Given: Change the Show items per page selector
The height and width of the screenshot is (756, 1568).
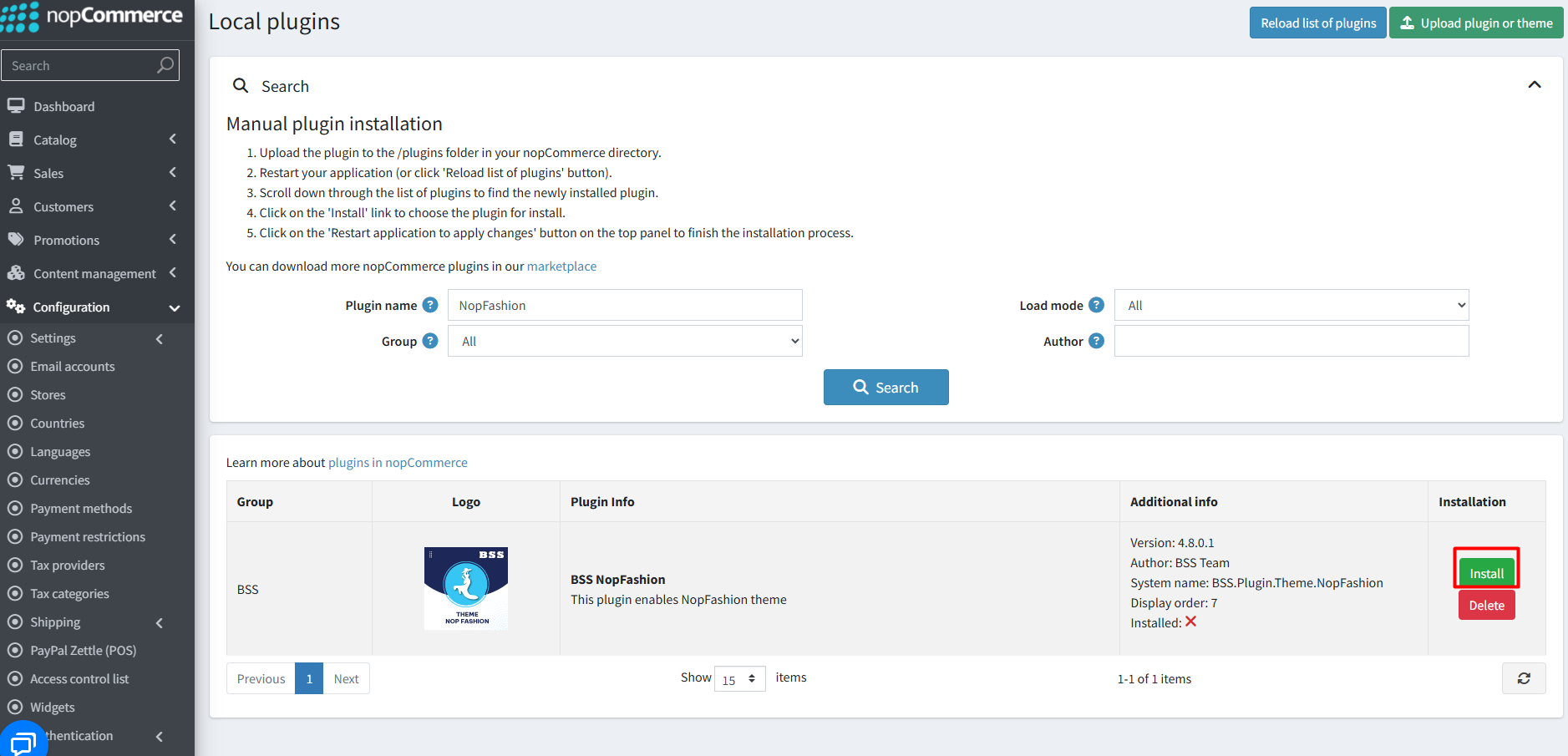Looking at the screenshot, I should (x=740, y=678).
